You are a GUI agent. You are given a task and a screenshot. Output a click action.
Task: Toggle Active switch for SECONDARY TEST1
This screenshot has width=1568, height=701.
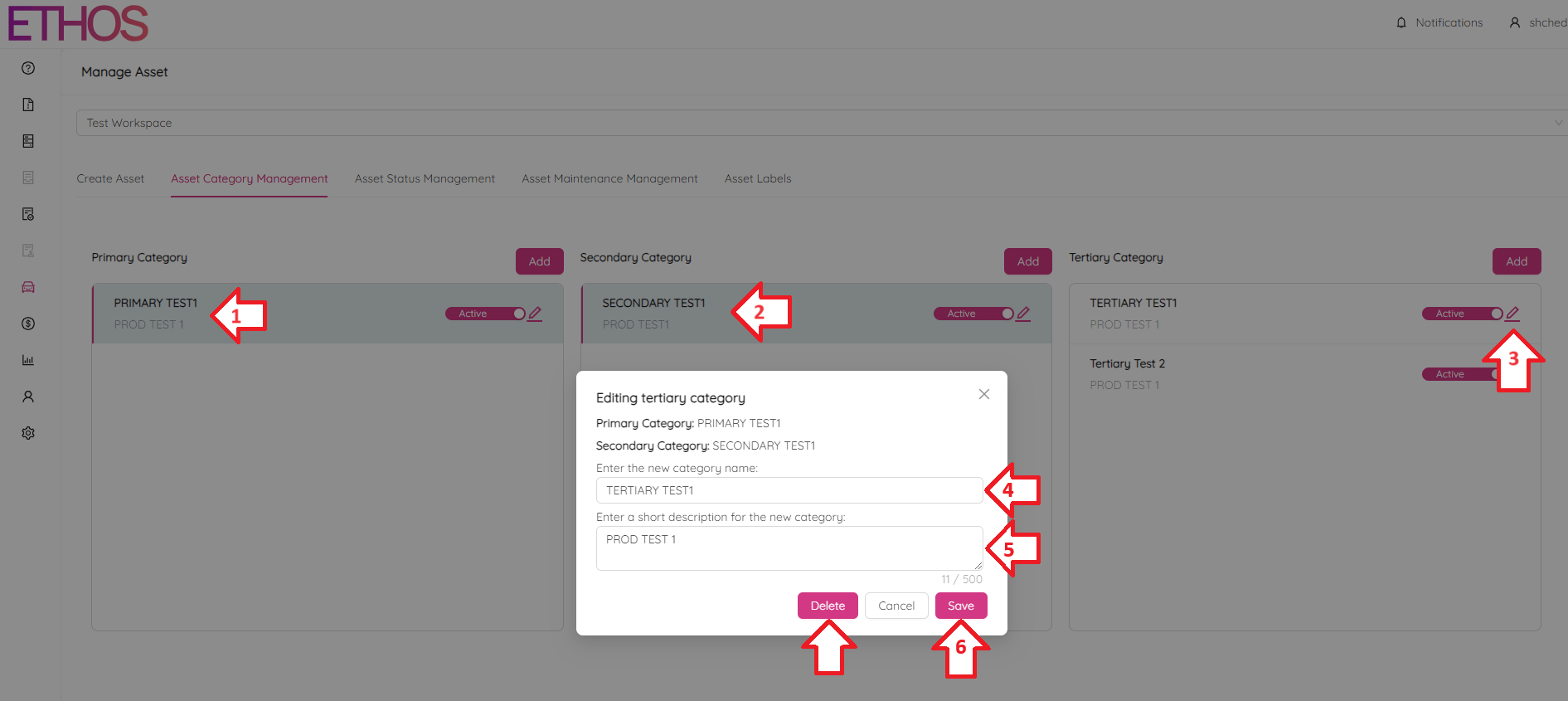[x=974, y=314]
